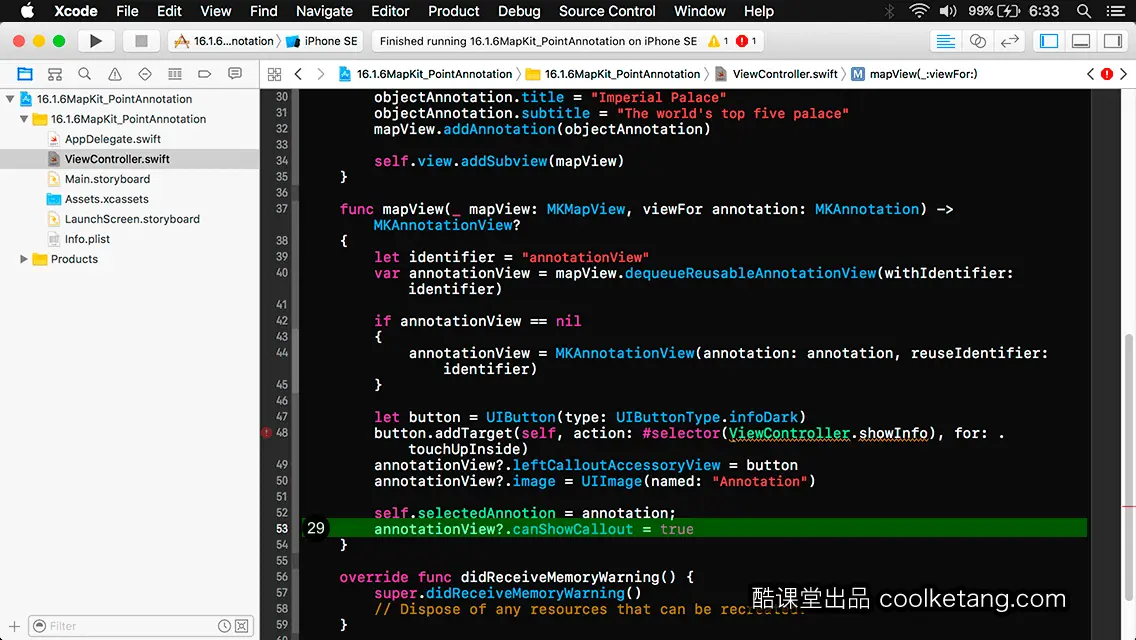Run the project with the Play button
1136x640 pixels.
pos(95,41)
